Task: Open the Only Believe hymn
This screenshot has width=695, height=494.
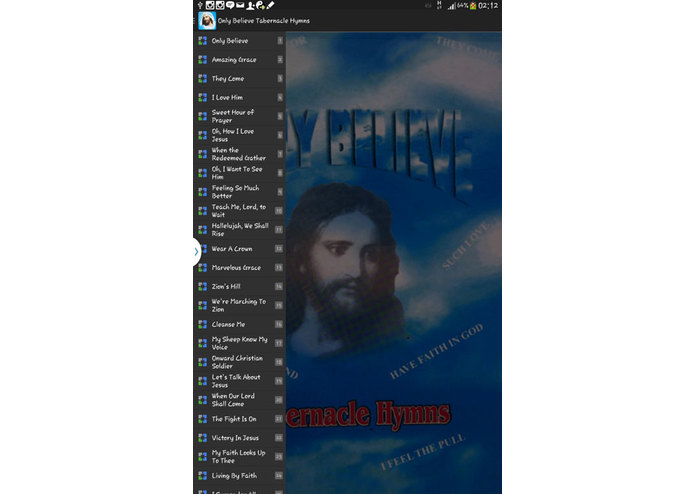Action: [239, 41]
